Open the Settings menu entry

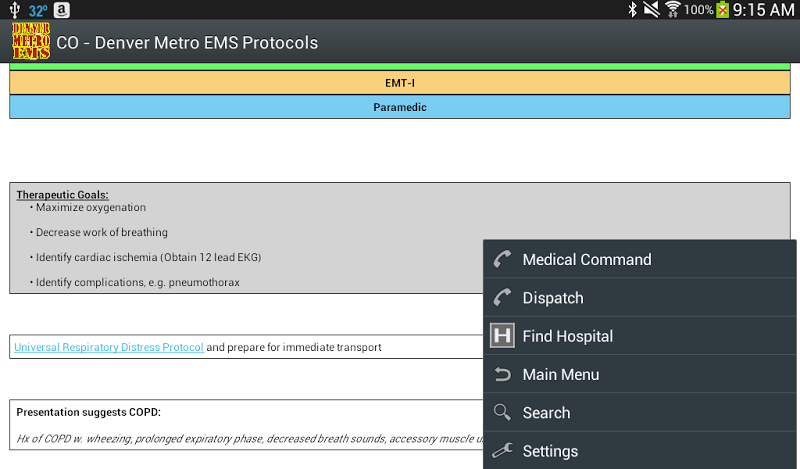coord(550,451)
